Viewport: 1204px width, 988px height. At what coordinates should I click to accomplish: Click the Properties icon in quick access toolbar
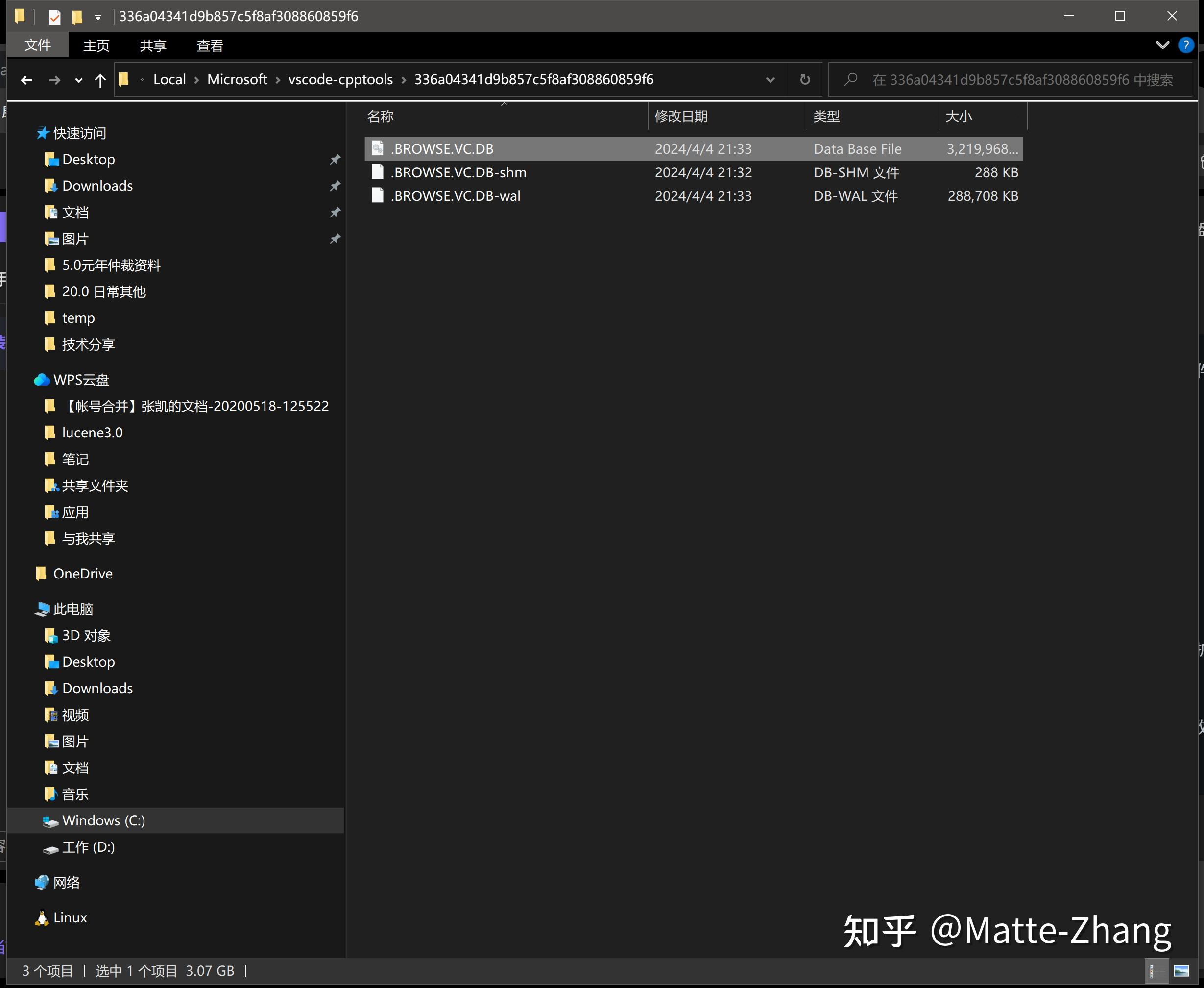tap(55, 16)
